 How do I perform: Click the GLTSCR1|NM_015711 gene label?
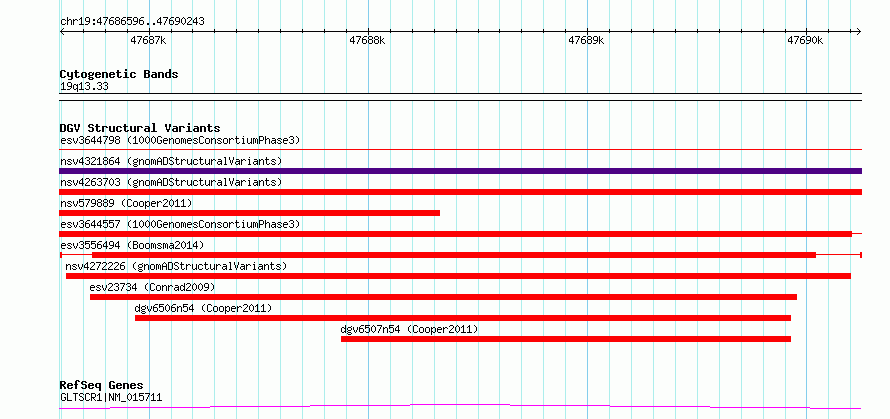click(111, 397)
